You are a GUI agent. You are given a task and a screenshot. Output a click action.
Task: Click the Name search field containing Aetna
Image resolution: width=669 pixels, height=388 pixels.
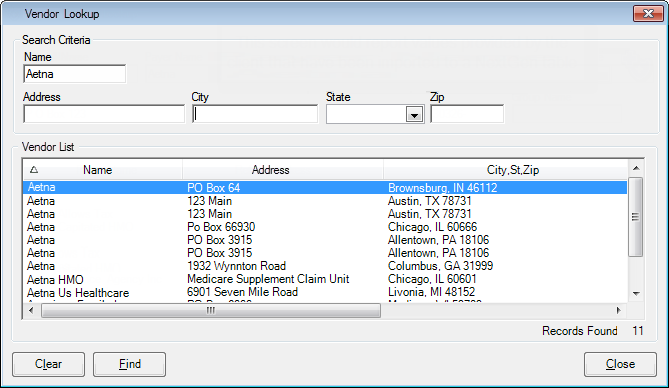pyautogui.click(x=75, y=74)
